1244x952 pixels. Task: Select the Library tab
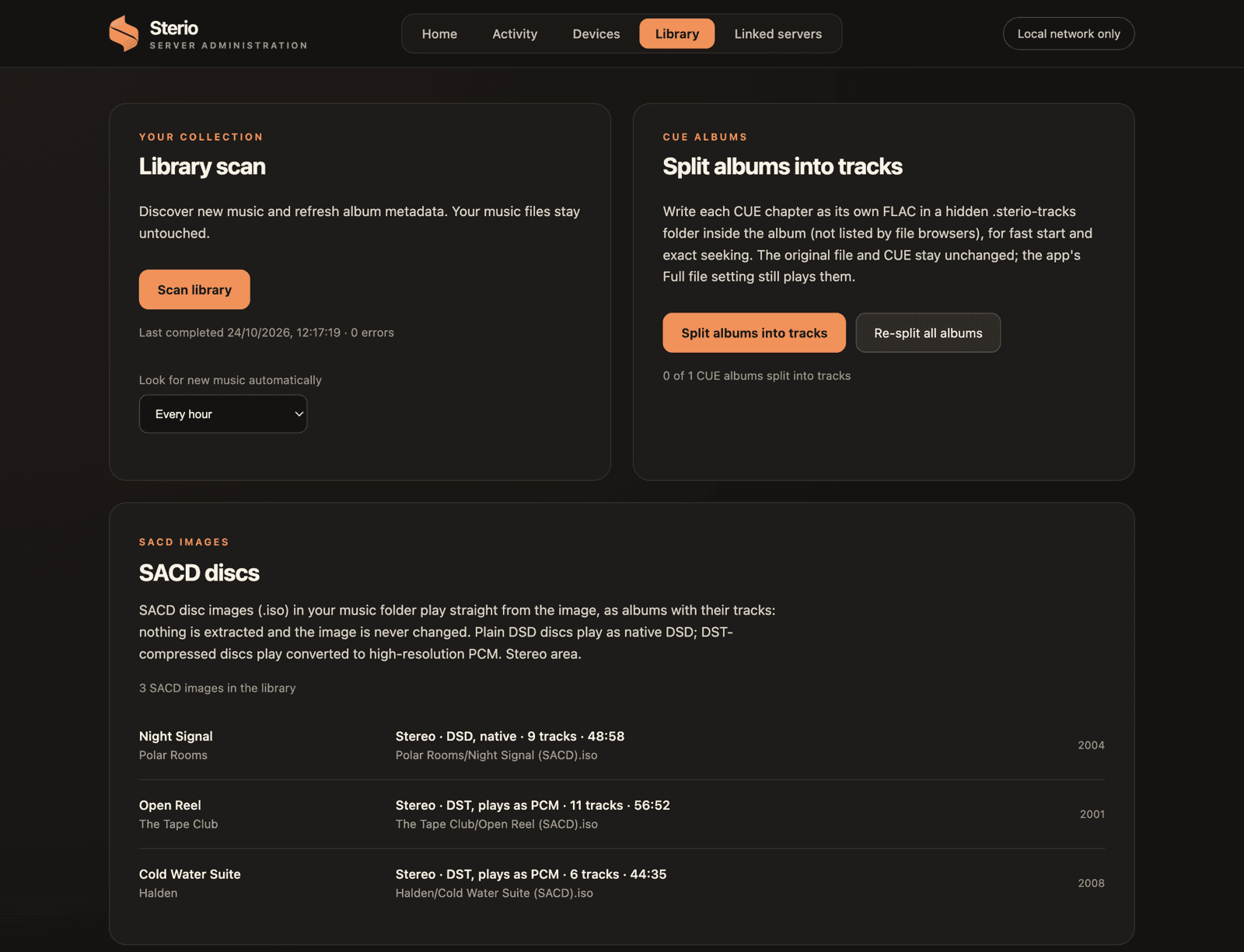[677, 33]
